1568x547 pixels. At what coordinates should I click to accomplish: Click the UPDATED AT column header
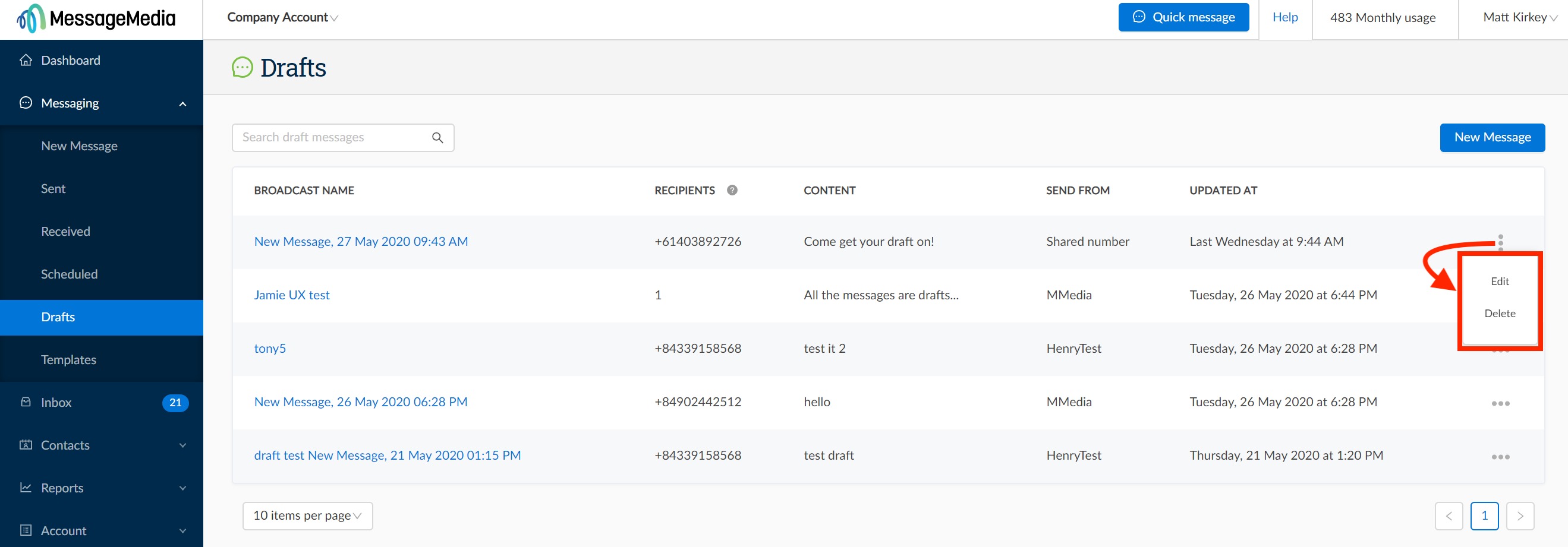1223,191
